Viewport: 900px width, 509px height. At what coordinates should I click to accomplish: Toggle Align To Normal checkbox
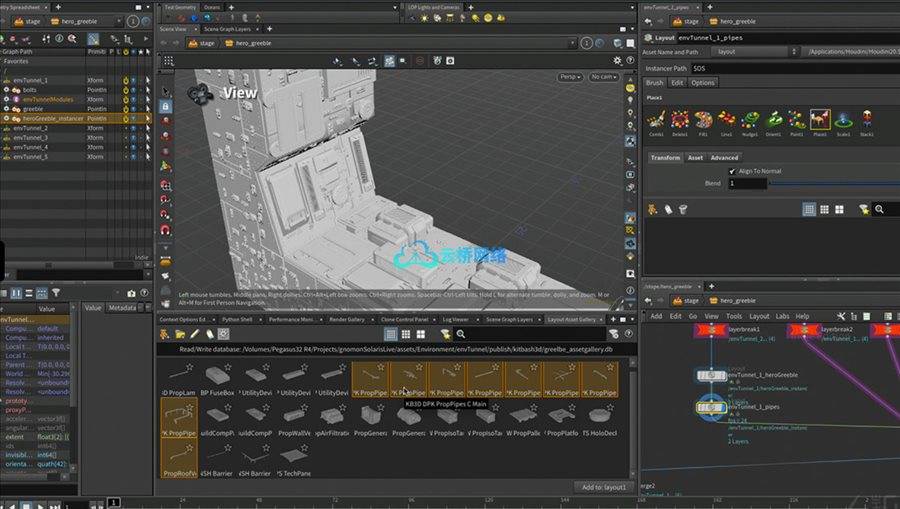pyautogui.click(x=733, y=171)
